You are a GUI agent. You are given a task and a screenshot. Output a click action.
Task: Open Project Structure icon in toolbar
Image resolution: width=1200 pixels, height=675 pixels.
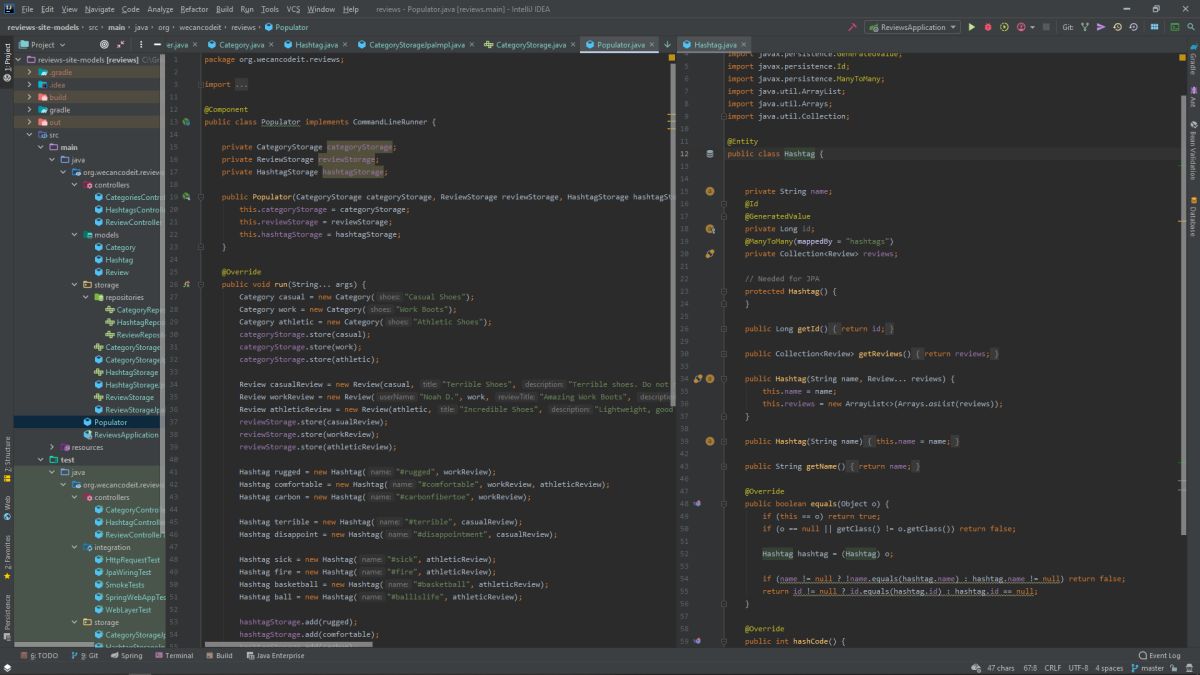tap(1154, 28)
